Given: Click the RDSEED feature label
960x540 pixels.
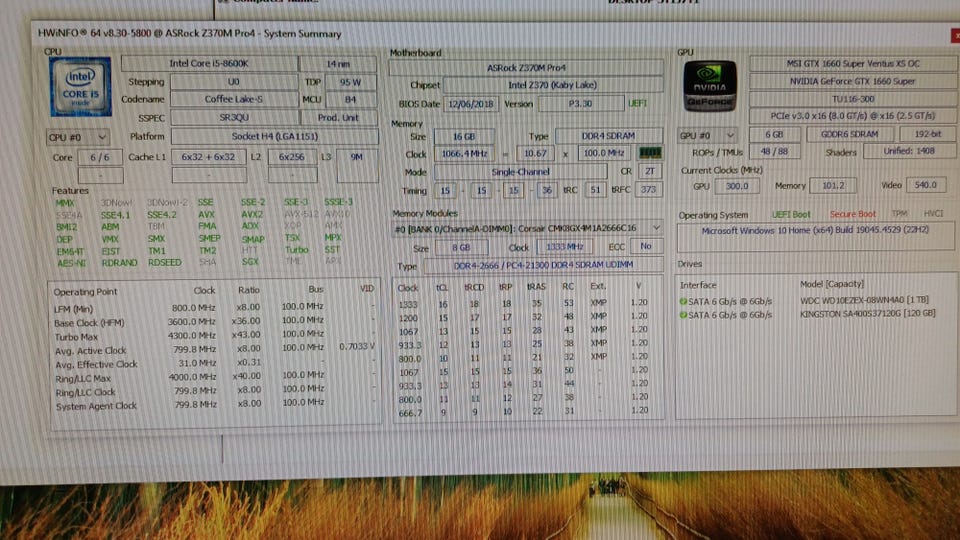Looking at the screenshot, I should click(165, 263).
